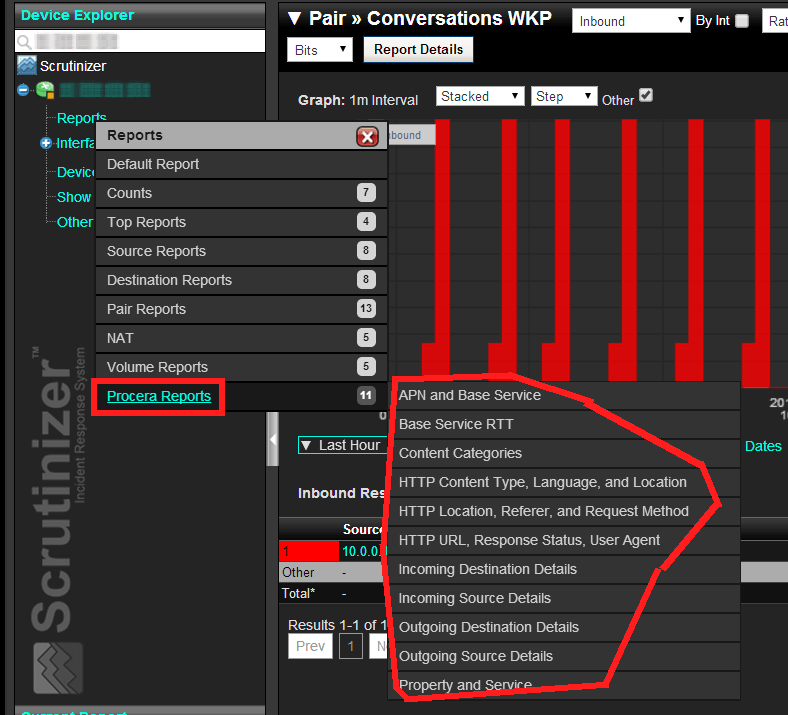The width and height of the screenshot is (788, 715).
Task: Select Outgoing Source Details report
Action: tap(566, 656)
